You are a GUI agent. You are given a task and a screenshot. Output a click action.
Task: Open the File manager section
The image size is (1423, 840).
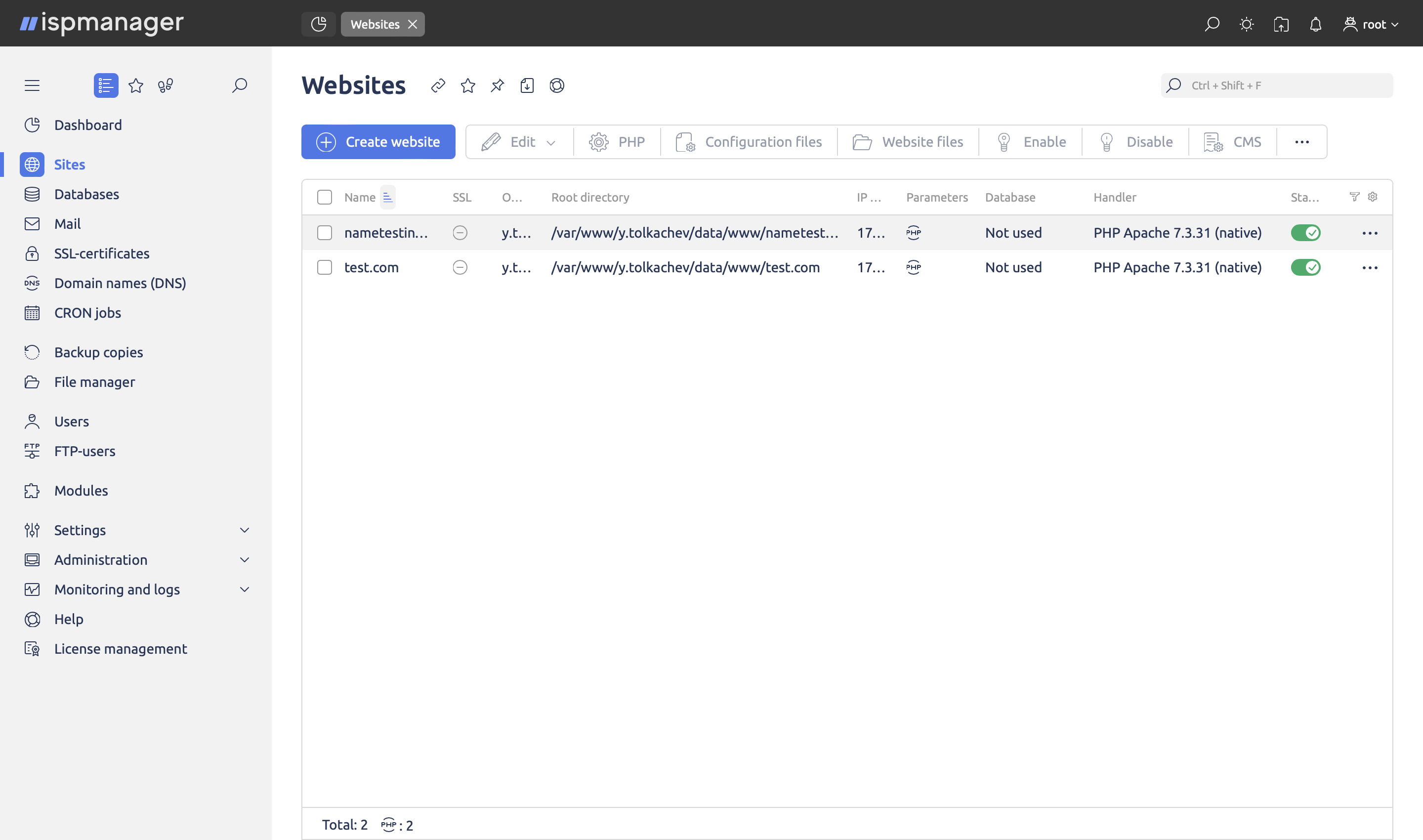[94, 382]
